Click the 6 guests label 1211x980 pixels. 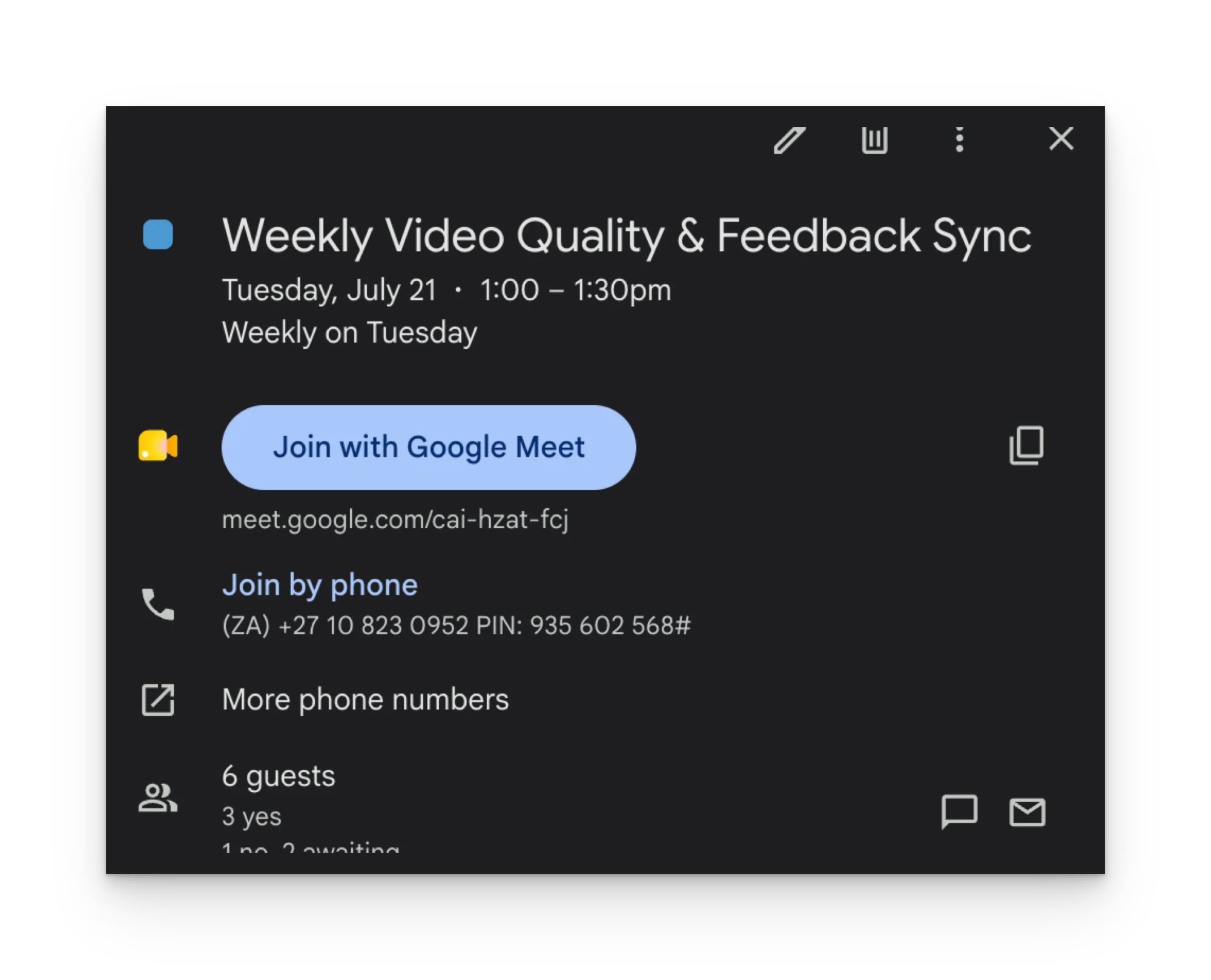coord(279,776)
